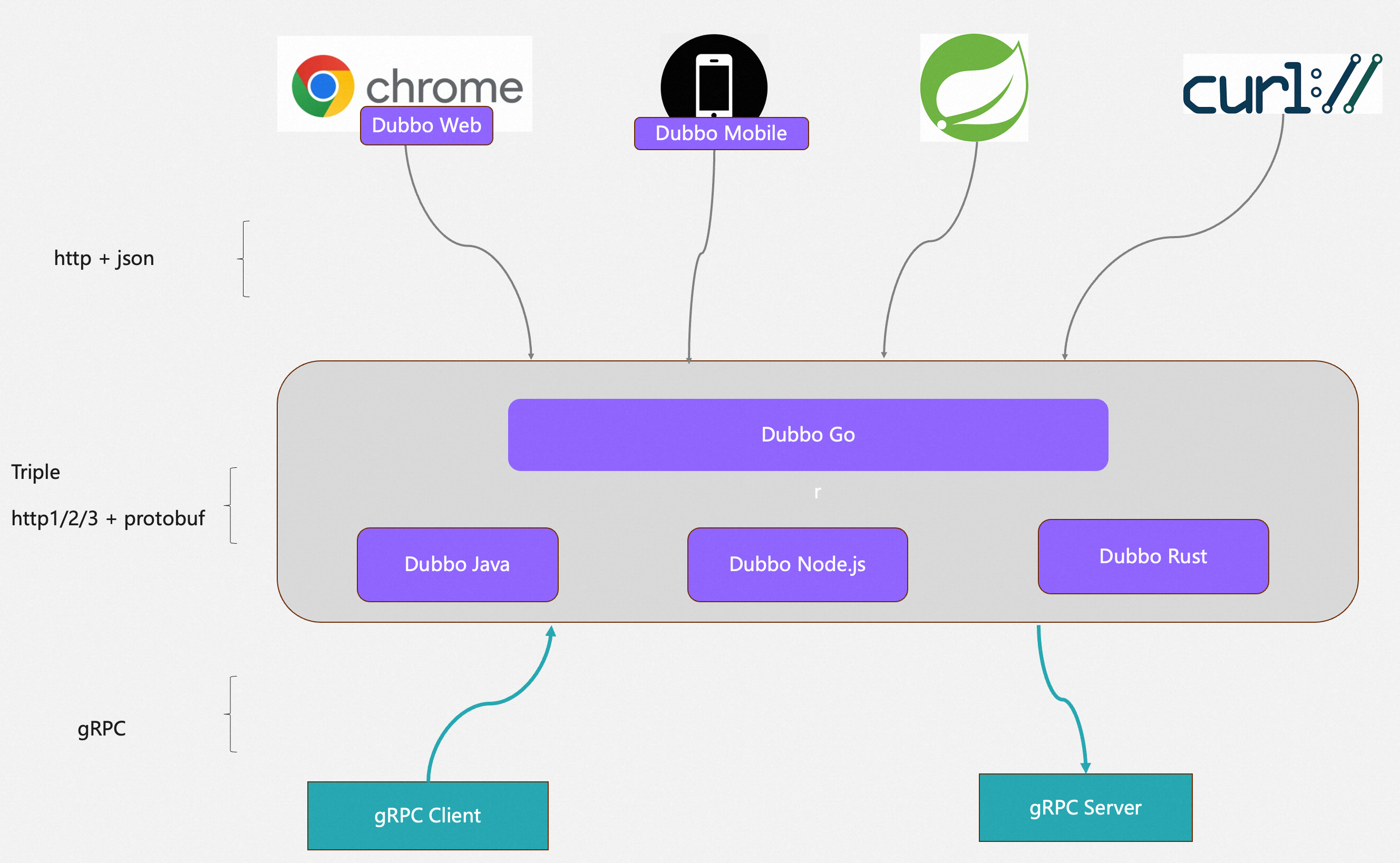The height and width of the screenshot is (863, 1400).
Task: Click the Dubbo Java box
Action: (x=458, y=564)
